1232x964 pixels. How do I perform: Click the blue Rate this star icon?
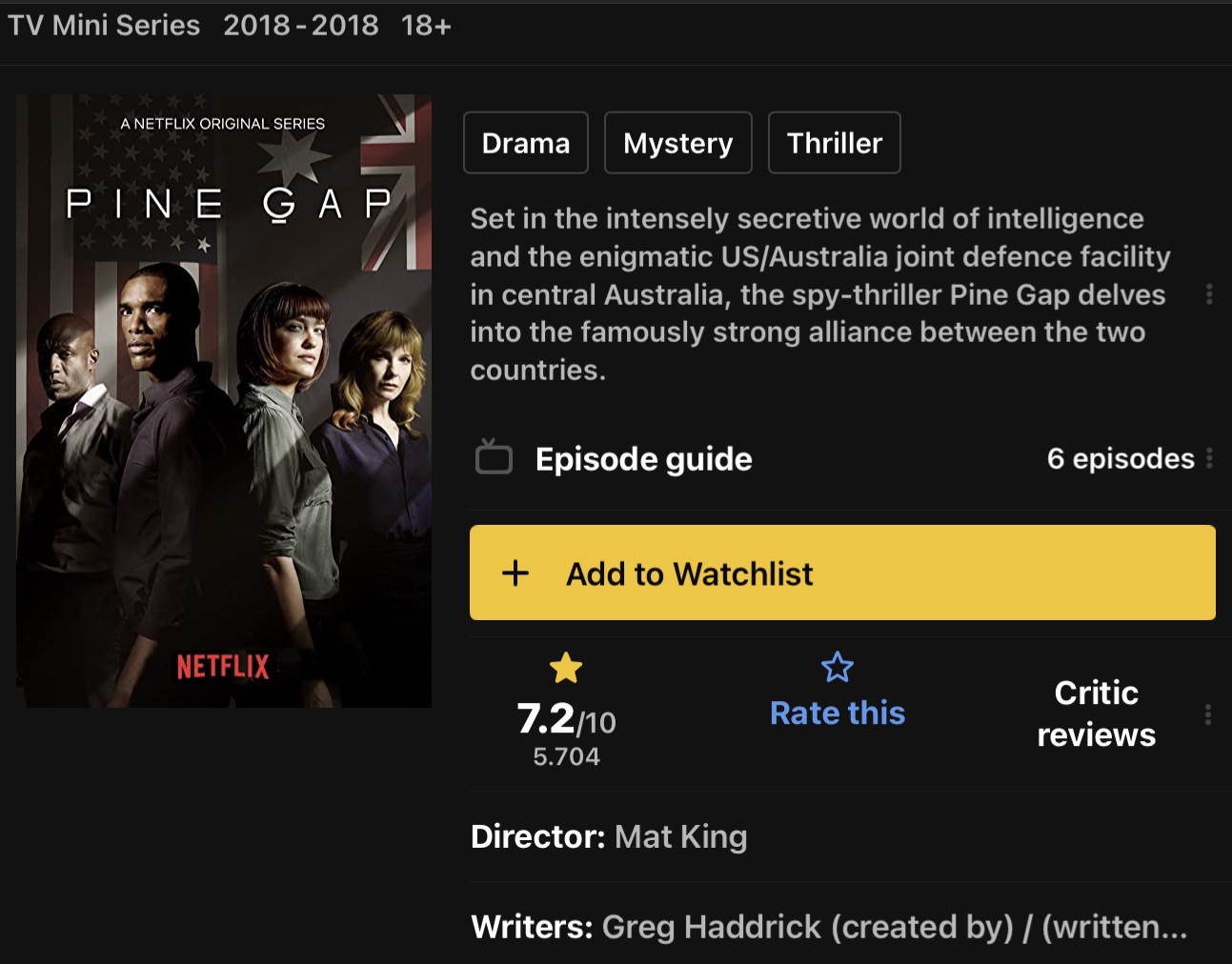tap(837, 667)
